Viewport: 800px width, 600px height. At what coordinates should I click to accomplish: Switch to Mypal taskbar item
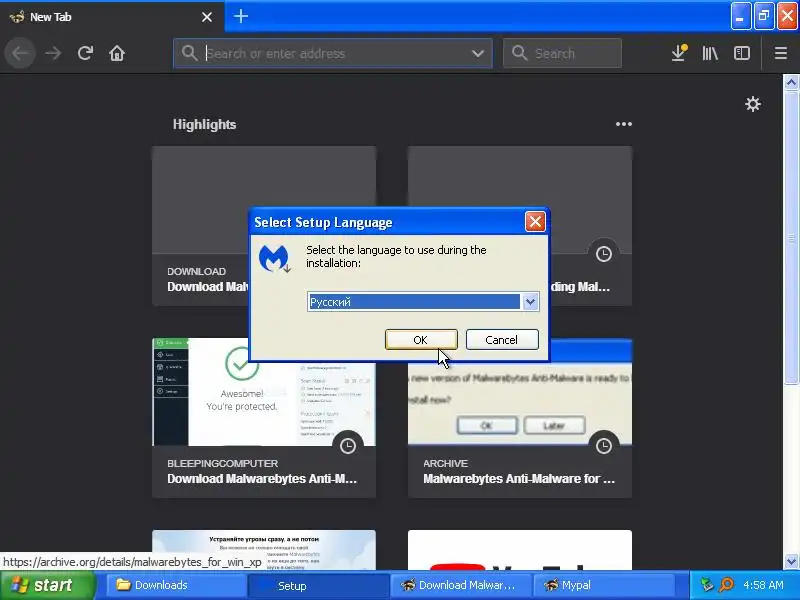[604, 585]
